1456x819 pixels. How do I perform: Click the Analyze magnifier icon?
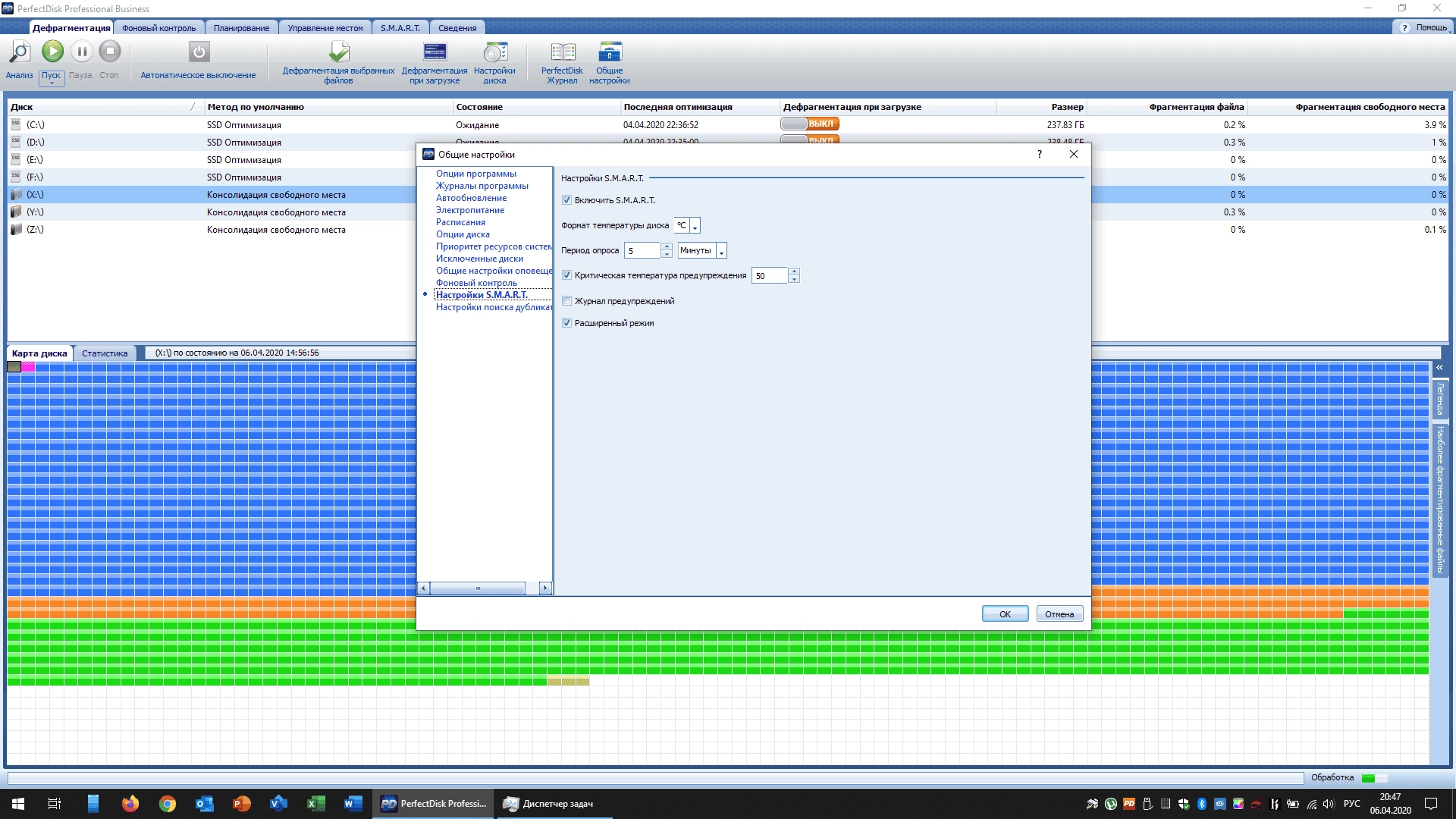pos(19,52)
